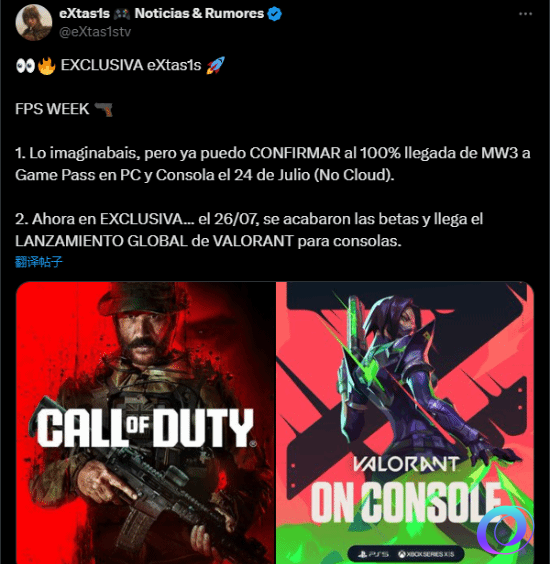Click the blue verified badge

(x=275, y=14)
